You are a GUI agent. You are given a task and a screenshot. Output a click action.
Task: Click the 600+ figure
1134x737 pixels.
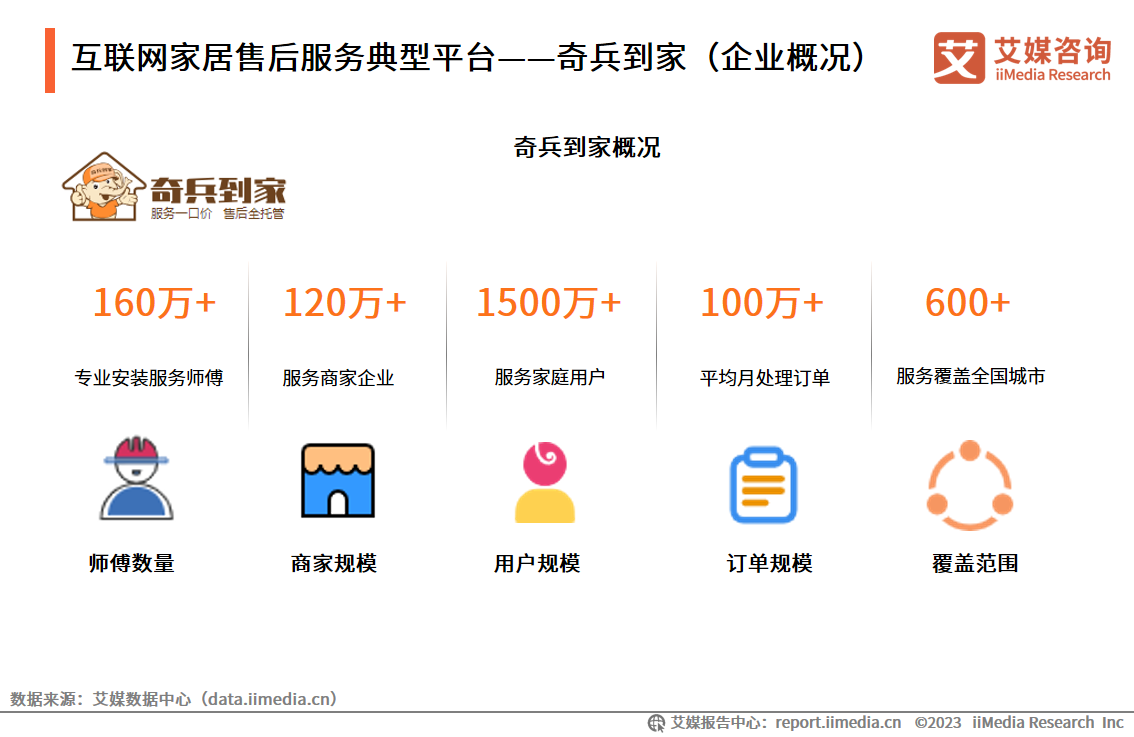pyautogui.click(x=968, y=302)
